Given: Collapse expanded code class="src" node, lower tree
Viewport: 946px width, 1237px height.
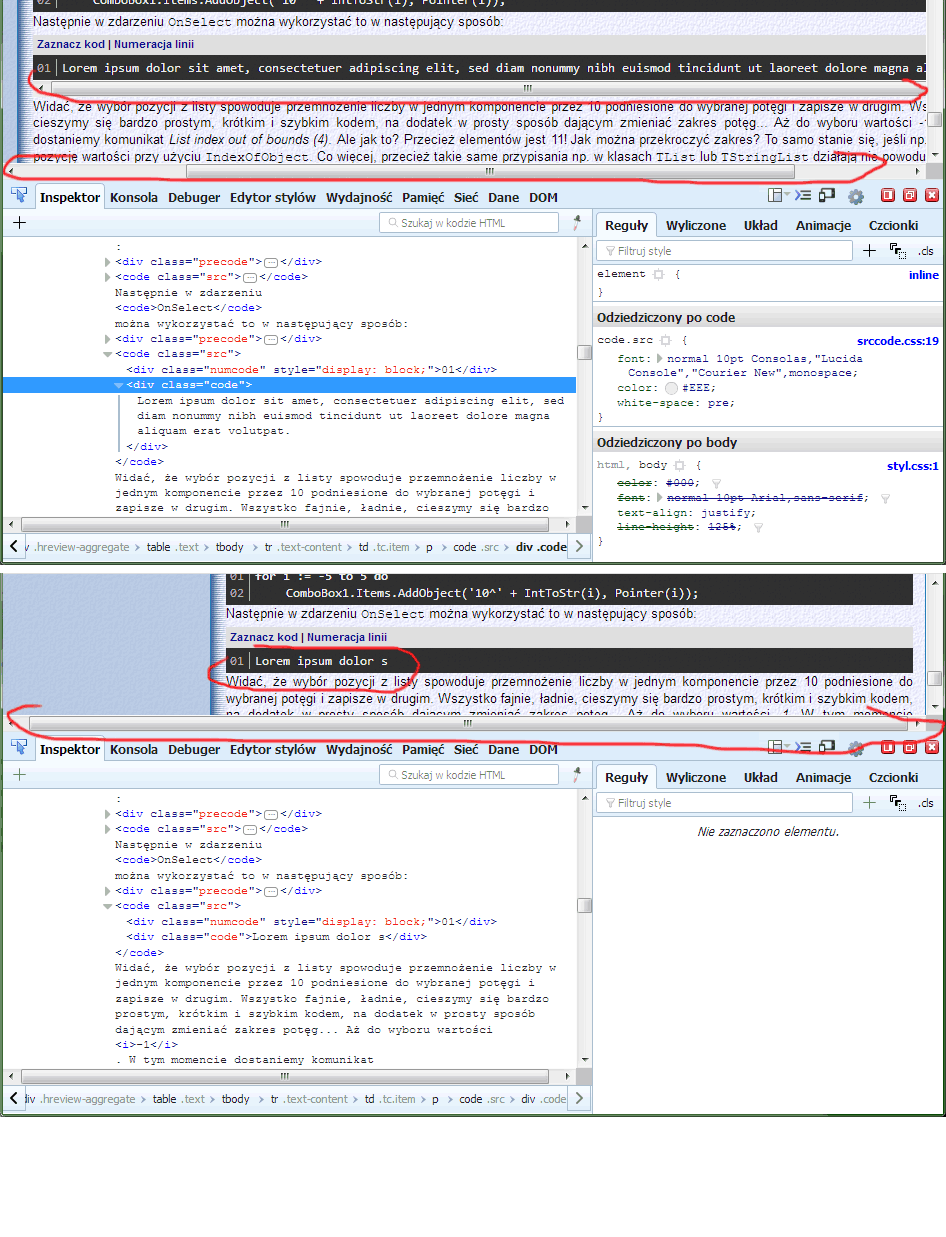Looking at the screenshot, I should (109, 905).
